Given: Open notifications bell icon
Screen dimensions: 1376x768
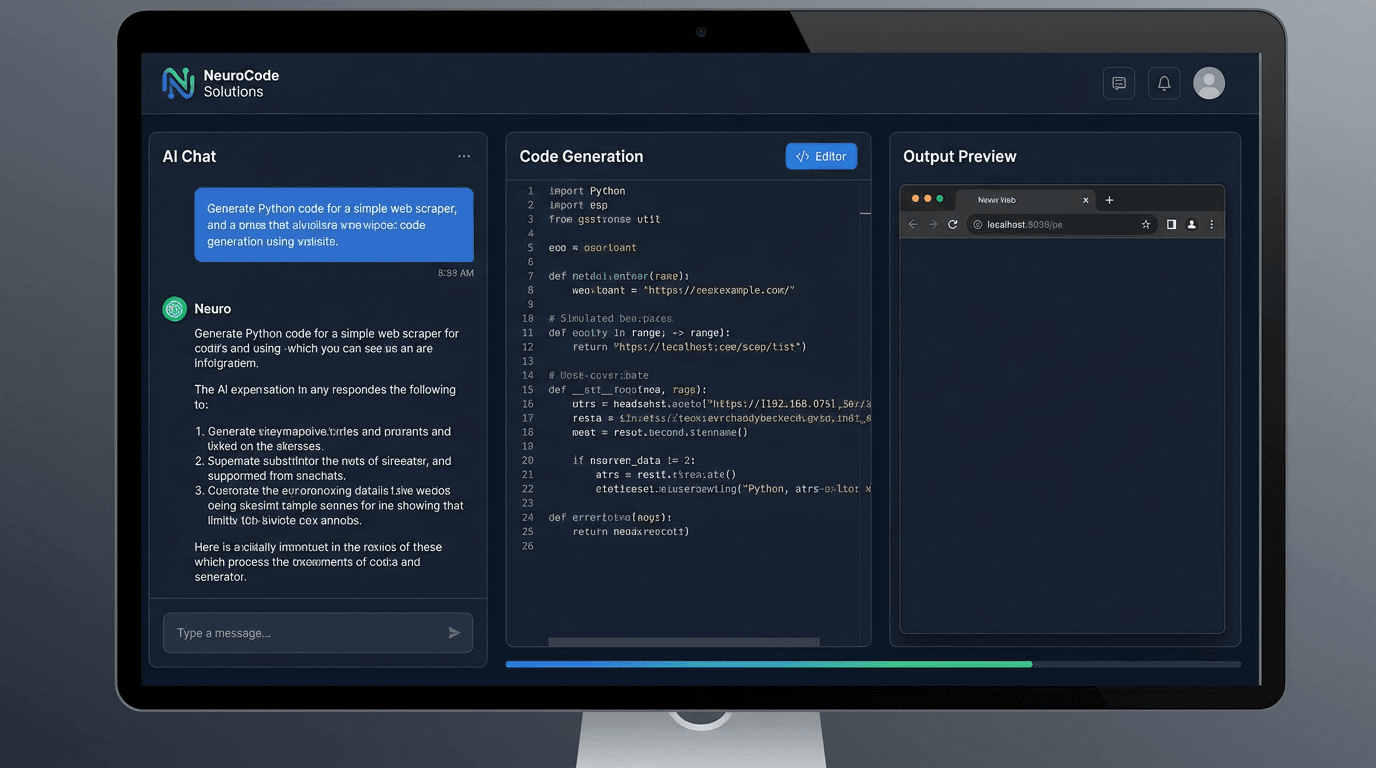Looking at the screenshot, I should pos(1164,83).
